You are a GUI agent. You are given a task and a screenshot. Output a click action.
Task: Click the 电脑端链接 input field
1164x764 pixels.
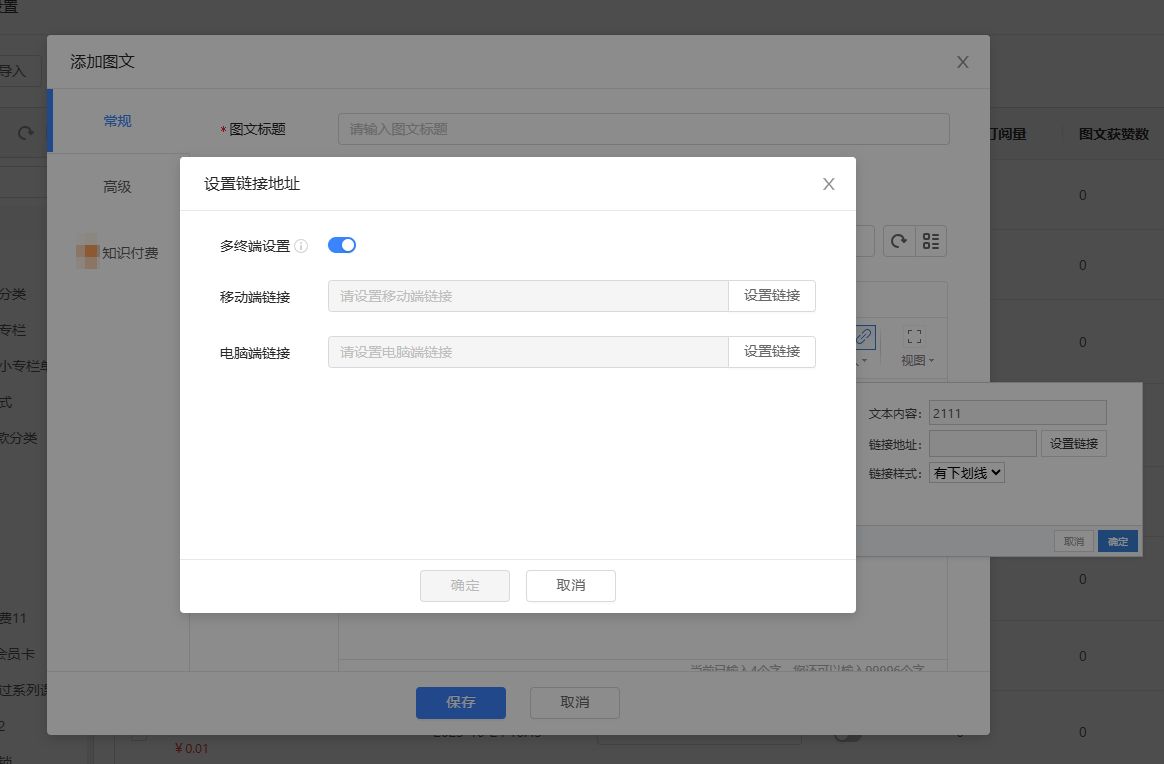click(527, 352)
